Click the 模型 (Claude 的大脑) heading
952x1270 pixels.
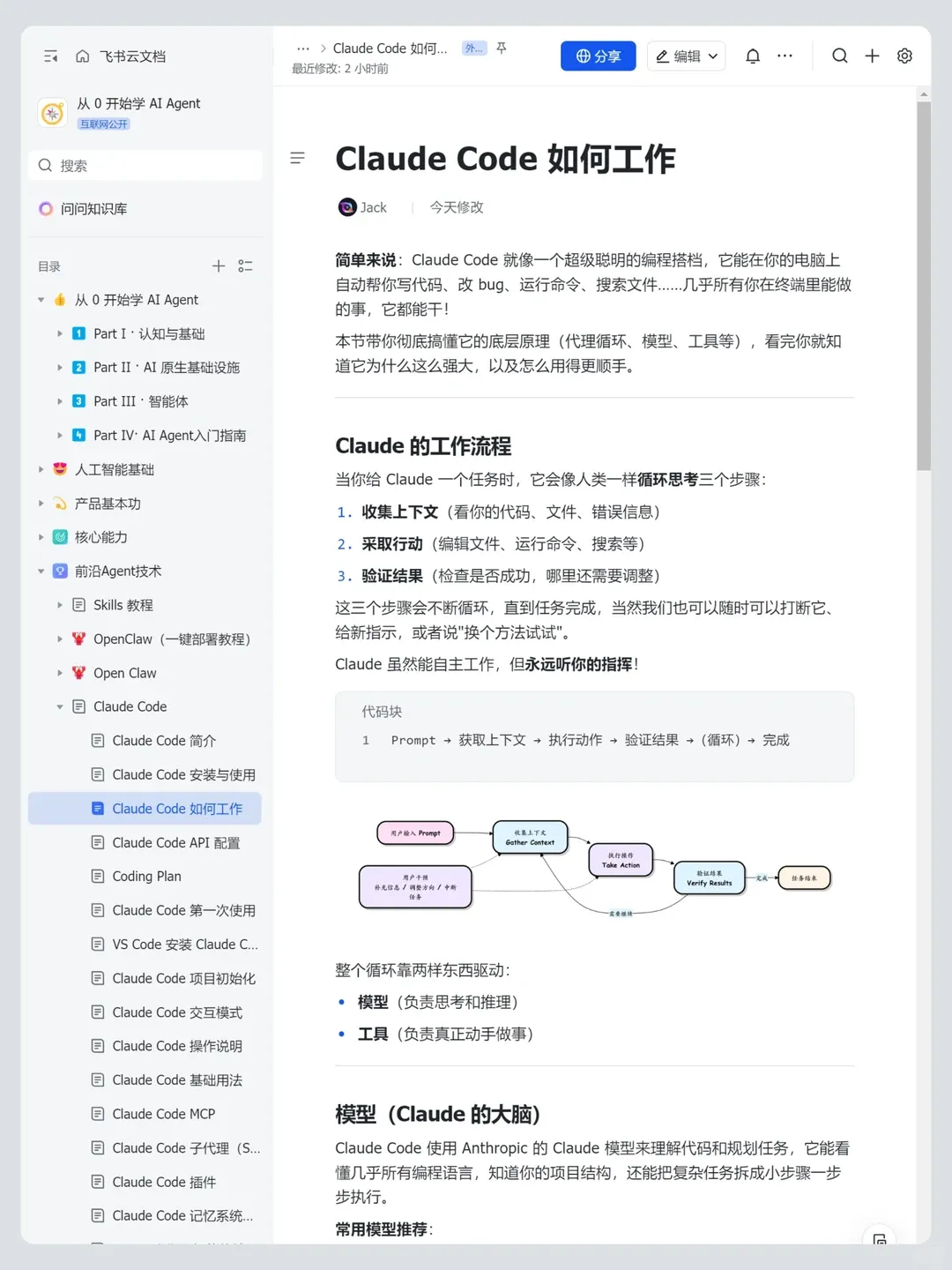pyautogui.click(x=437, y=1115)
